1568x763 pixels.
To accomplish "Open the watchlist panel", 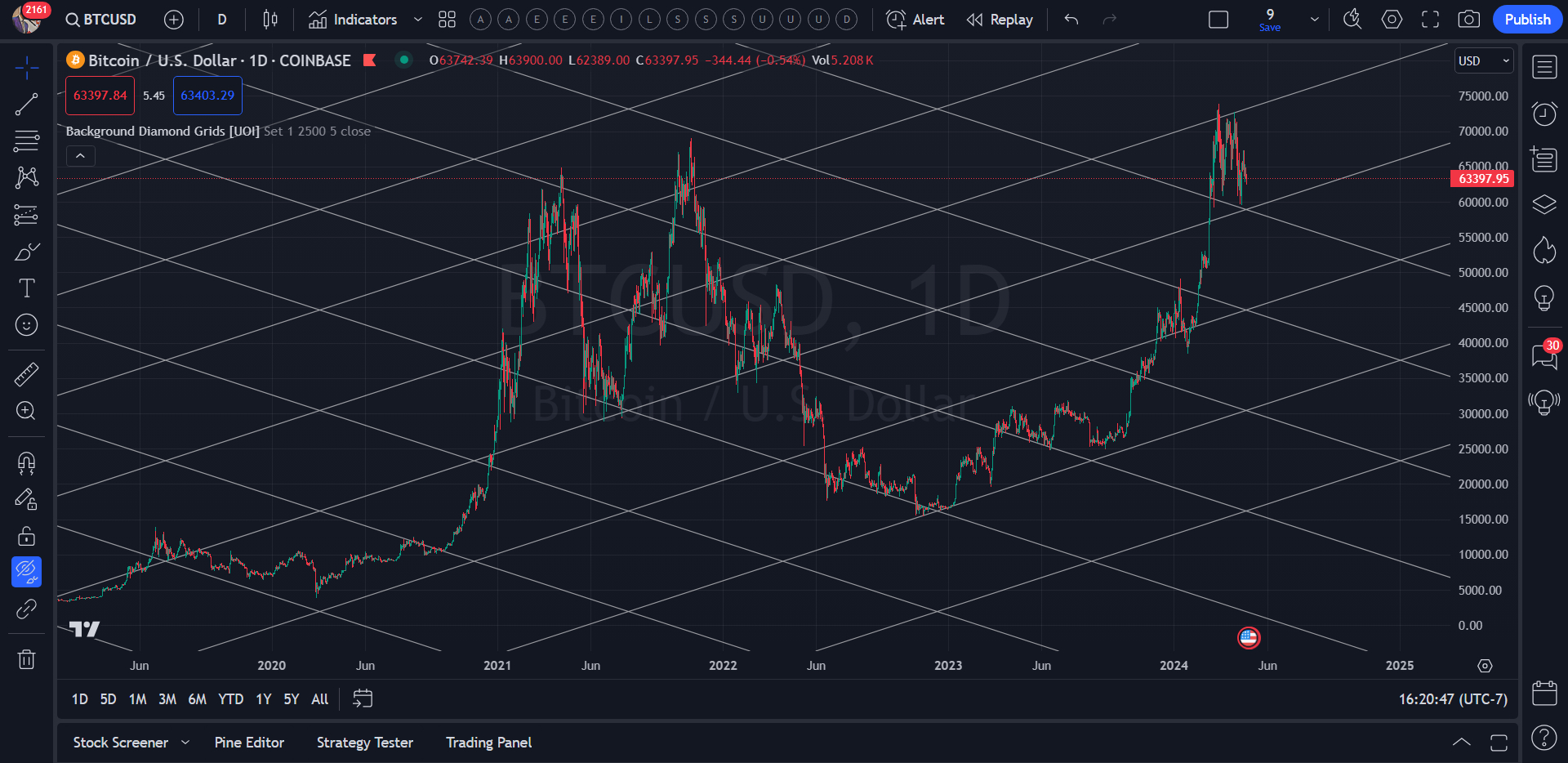I will click(1543, 67).
